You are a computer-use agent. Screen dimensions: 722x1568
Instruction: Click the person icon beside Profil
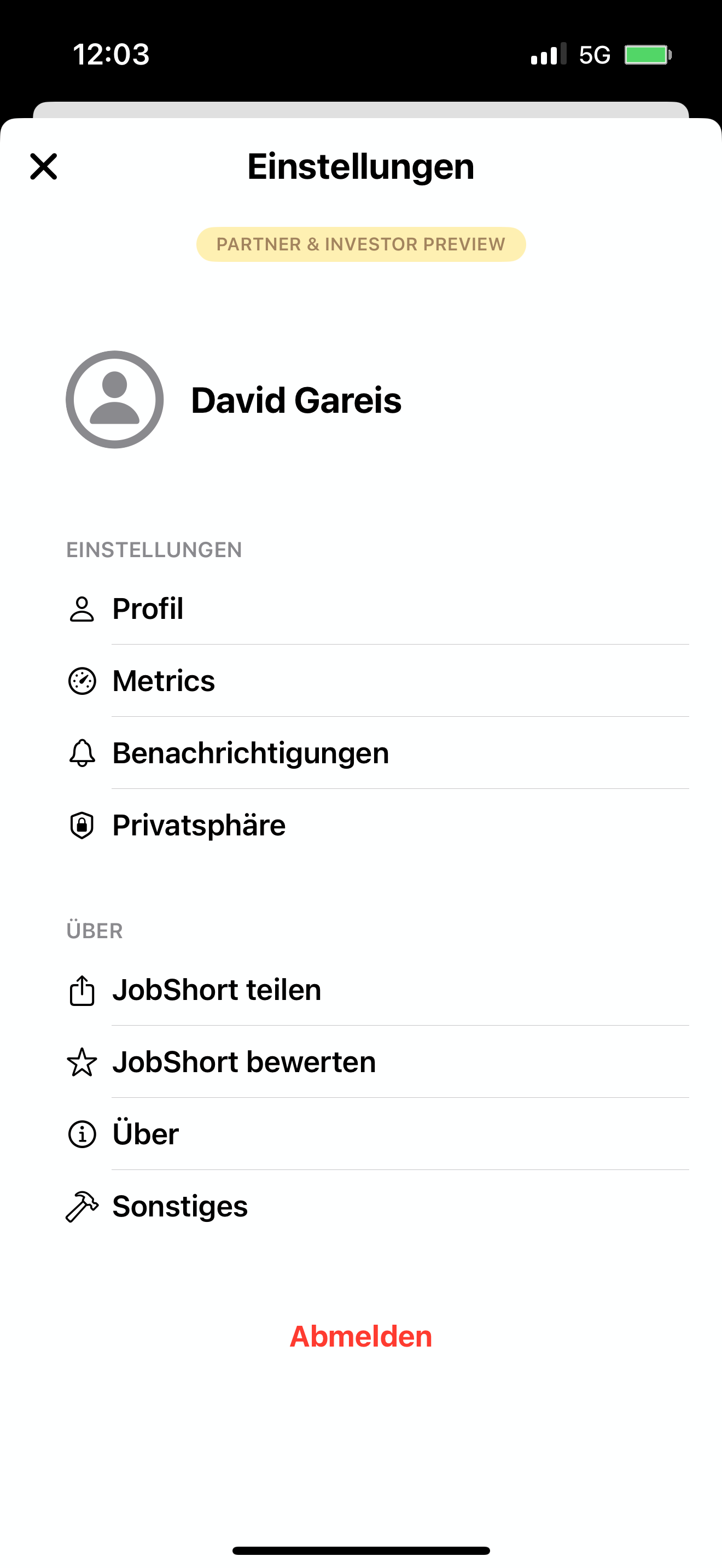tap(81, 609)
